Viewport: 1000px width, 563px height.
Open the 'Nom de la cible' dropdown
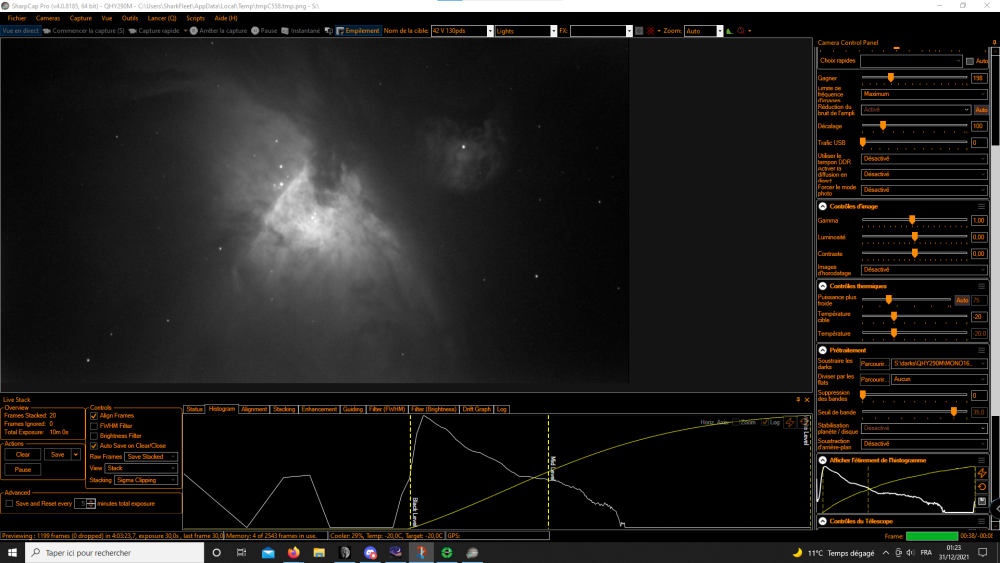(490, 31)
